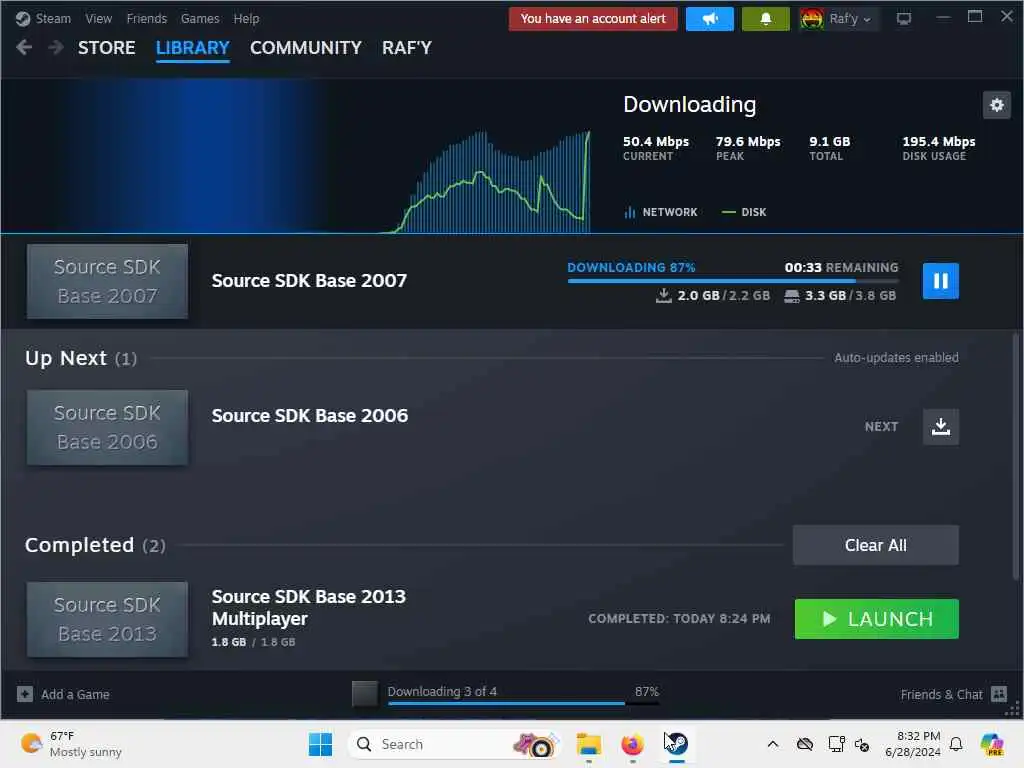The image size is (1024, 768).
Task: Open File Explorer from taskbar
Action: click(588, 744)
